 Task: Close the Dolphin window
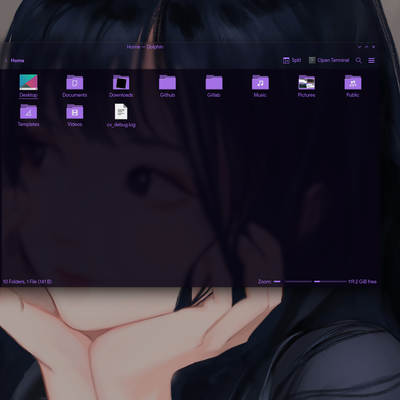point(373,47)
